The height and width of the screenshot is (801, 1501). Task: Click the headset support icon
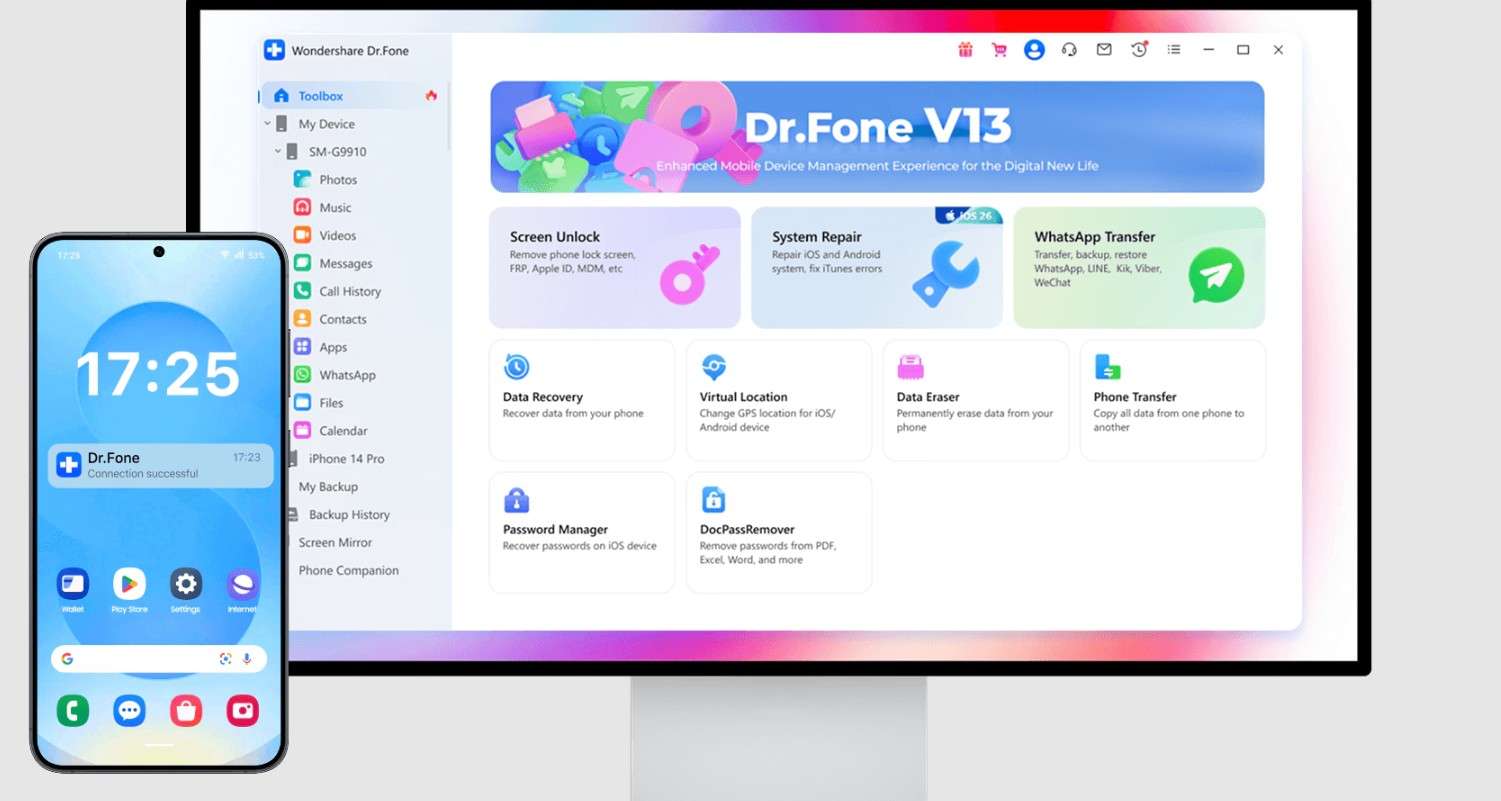tap(1069, 50)
